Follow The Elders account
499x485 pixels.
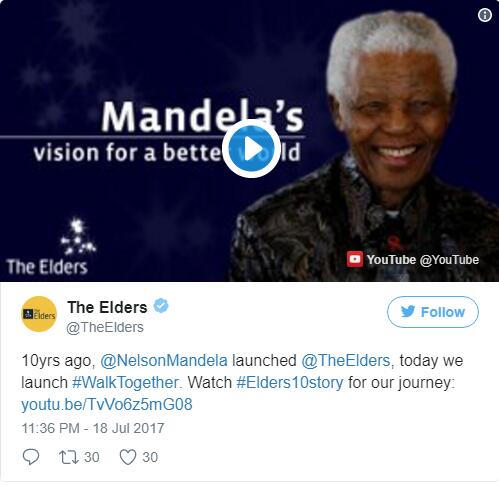point(433,312)
